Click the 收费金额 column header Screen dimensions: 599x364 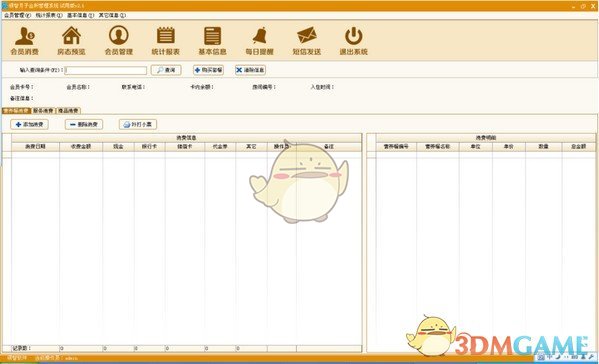(x=81, y=146)
